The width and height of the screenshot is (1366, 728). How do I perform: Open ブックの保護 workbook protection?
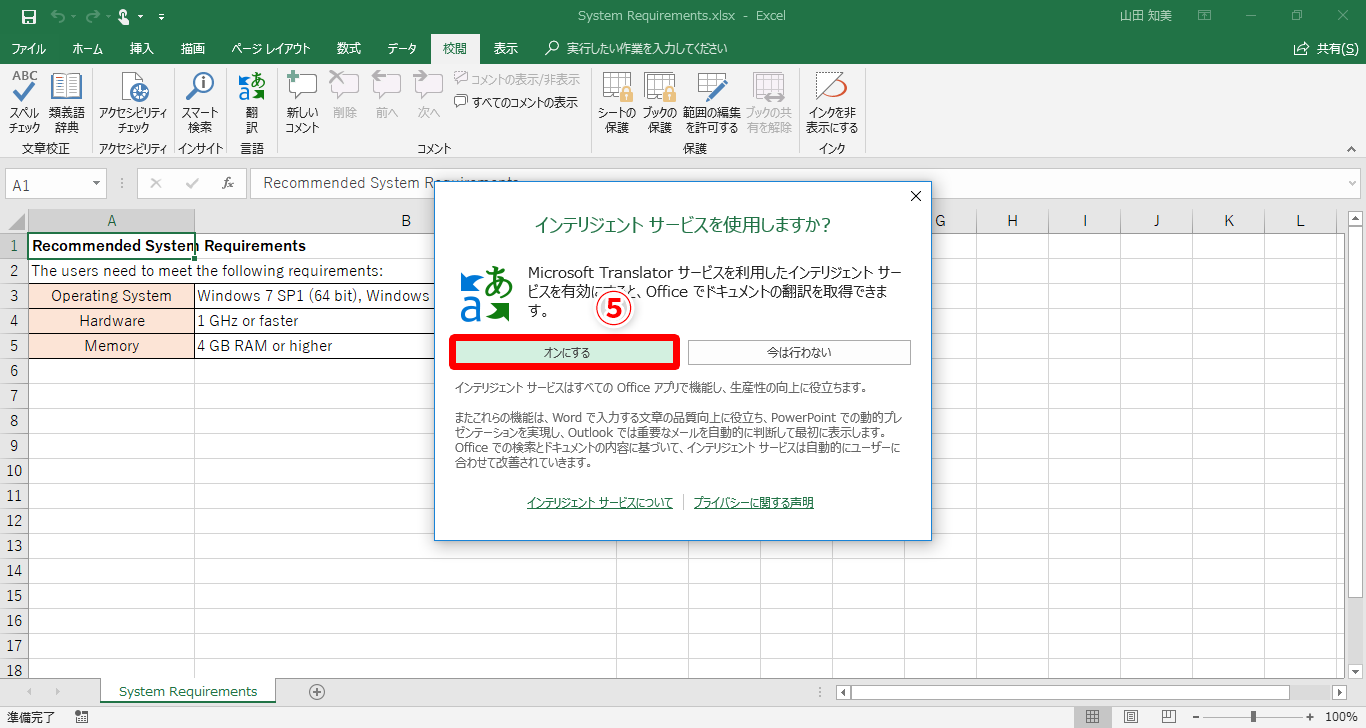pos(659,102)
